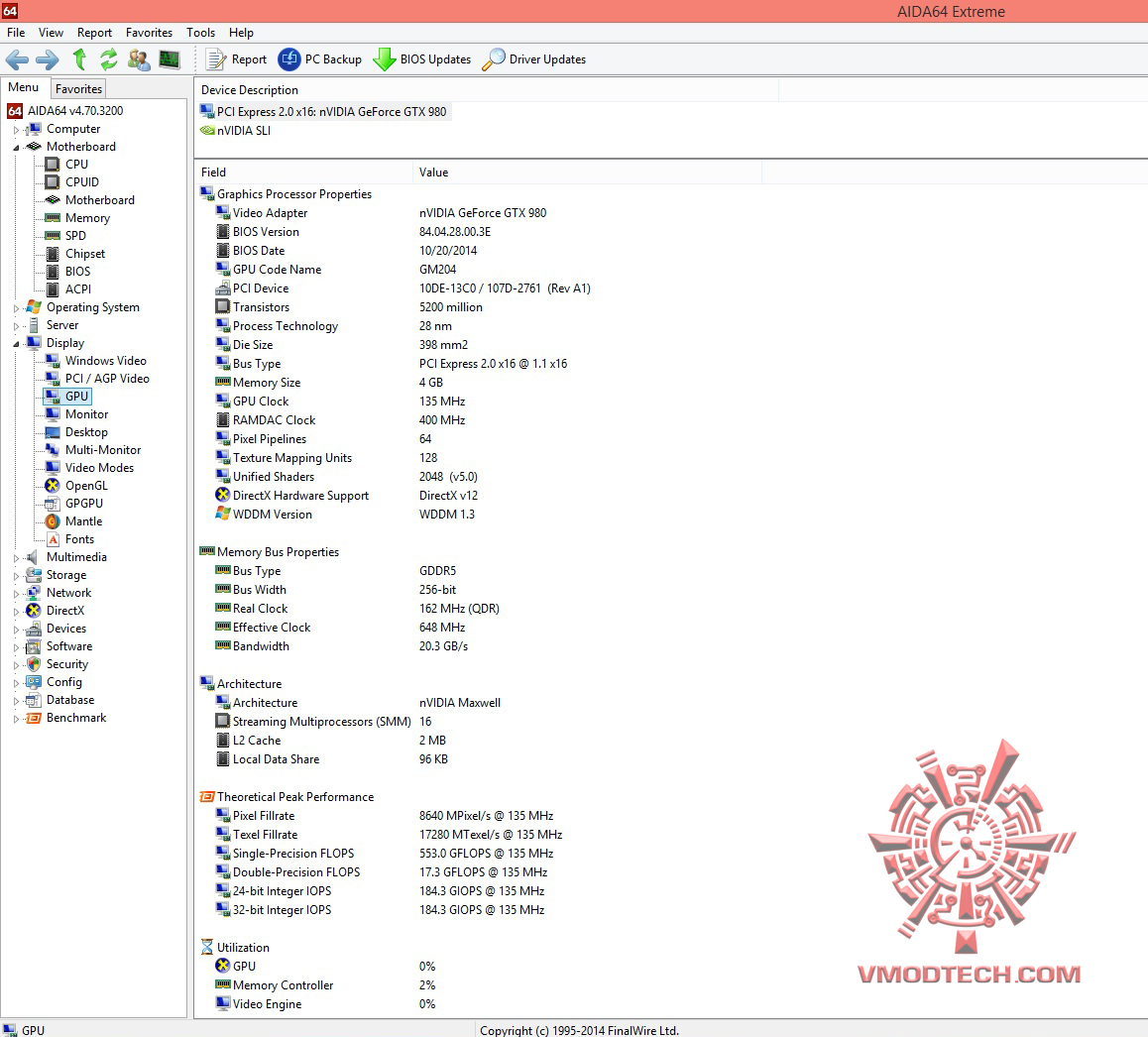Click the Field column header
Viewport: 1148px width, 1037px height.
coord(303,173)
